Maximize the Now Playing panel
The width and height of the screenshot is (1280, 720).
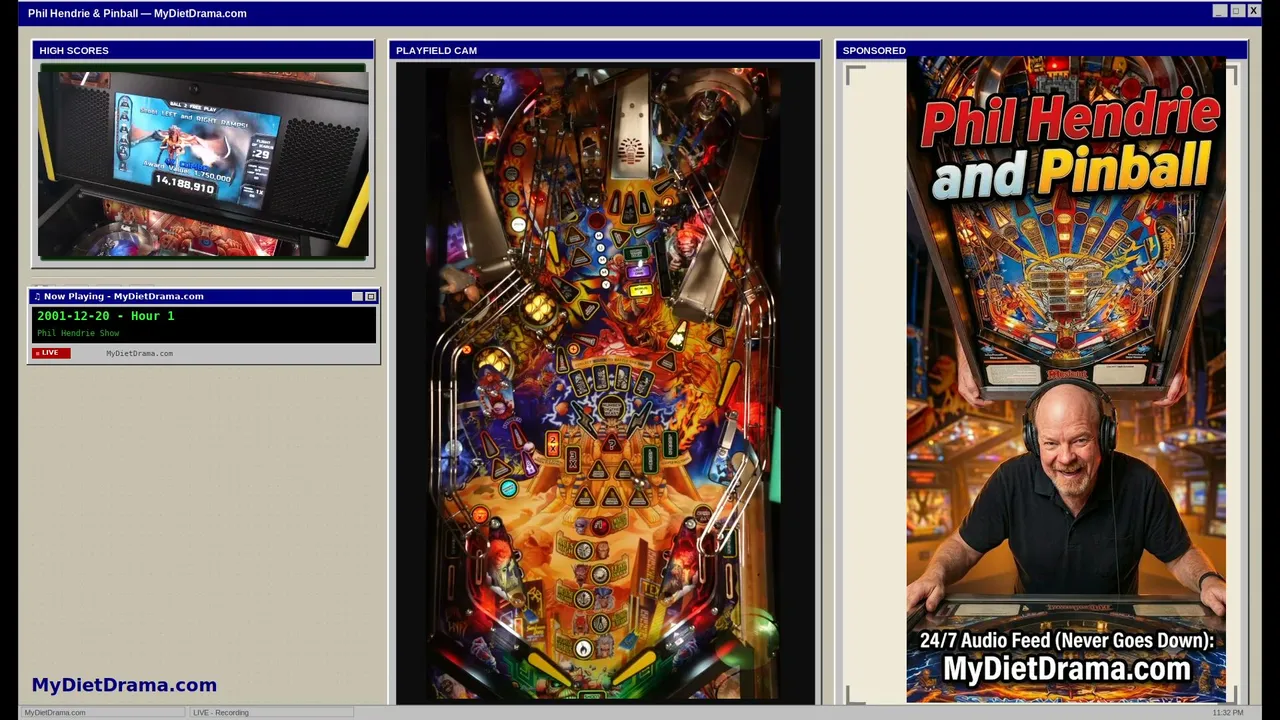coord(370,296)
